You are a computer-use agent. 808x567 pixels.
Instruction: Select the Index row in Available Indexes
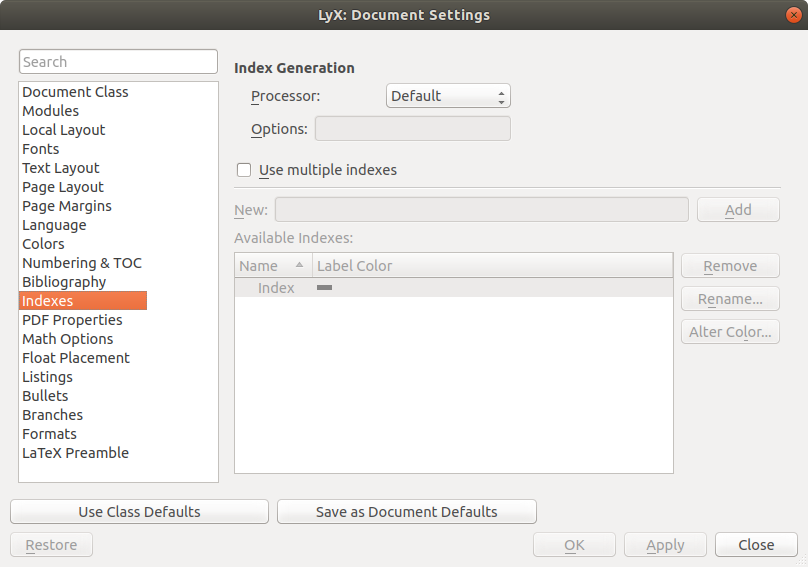[x=276, y=288]
